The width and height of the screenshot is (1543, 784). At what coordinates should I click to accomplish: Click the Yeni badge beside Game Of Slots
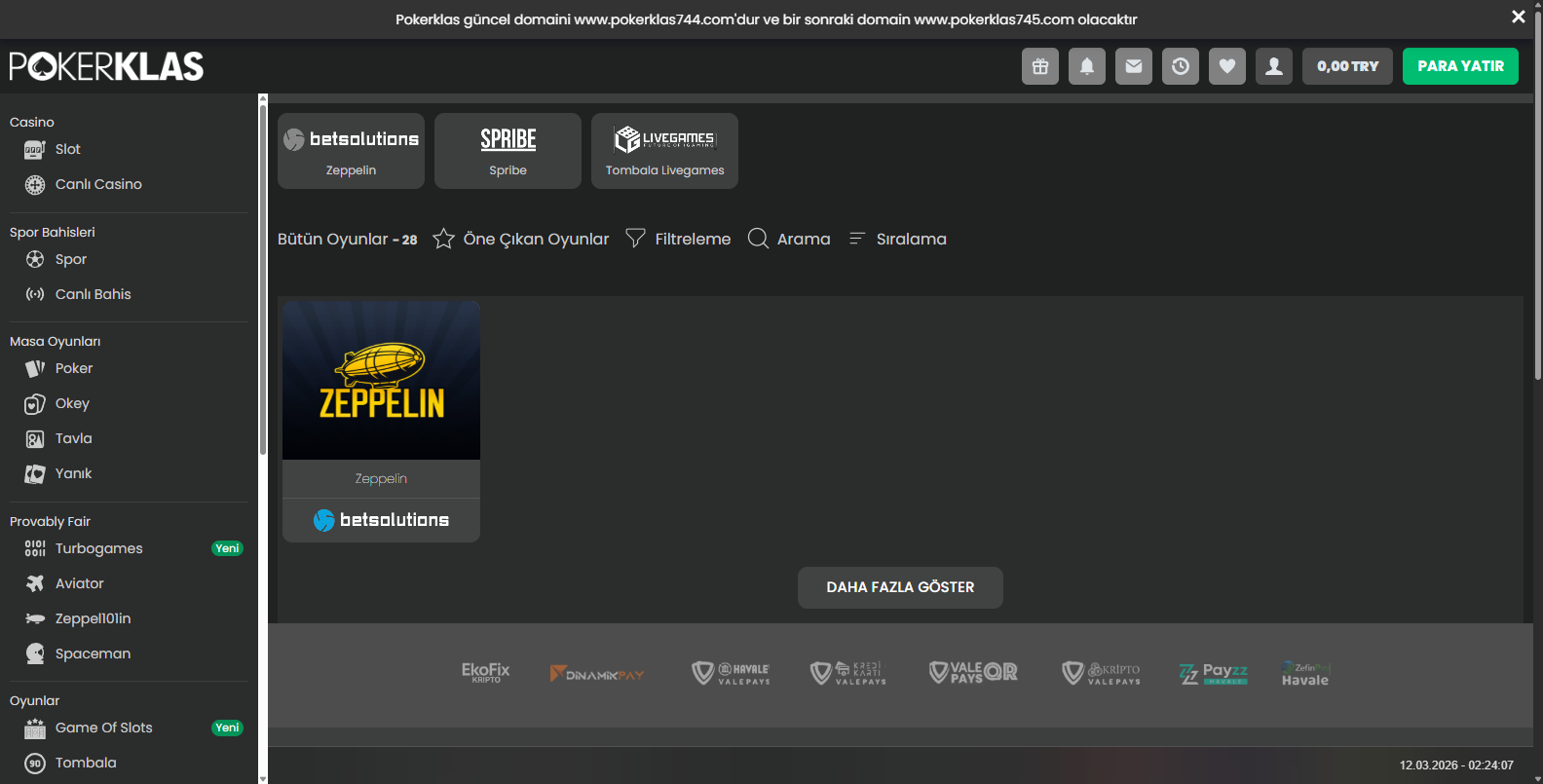(x=227, y=728)
